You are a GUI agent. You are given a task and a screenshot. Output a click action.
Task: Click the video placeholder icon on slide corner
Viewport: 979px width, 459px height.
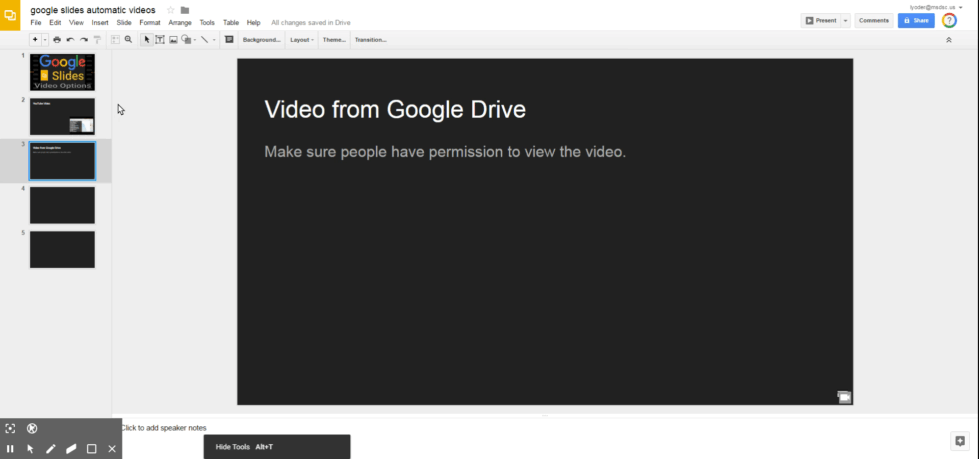[x=844, y=397]
